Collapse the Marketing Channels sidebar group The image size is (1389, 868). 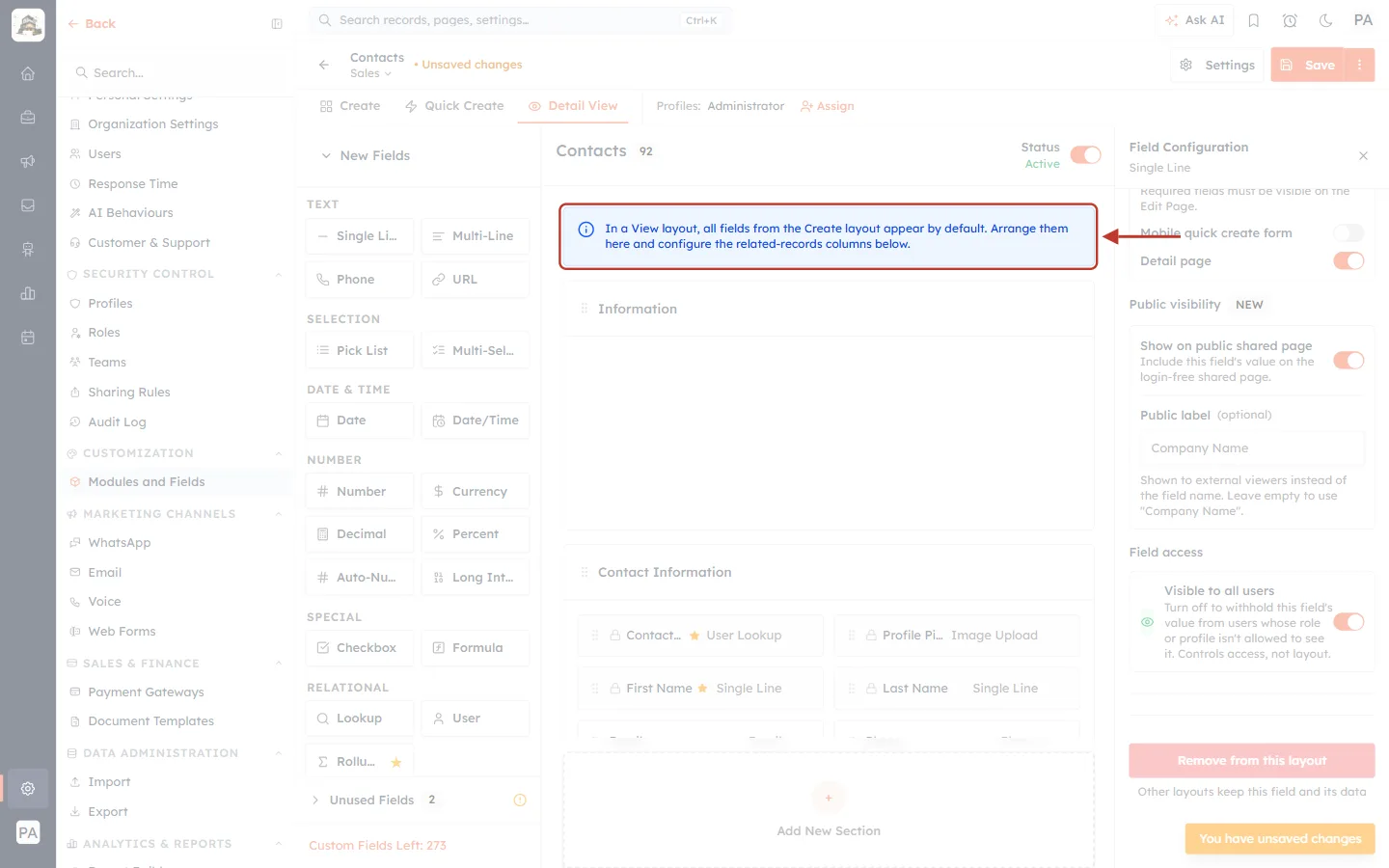pos(279,514)
